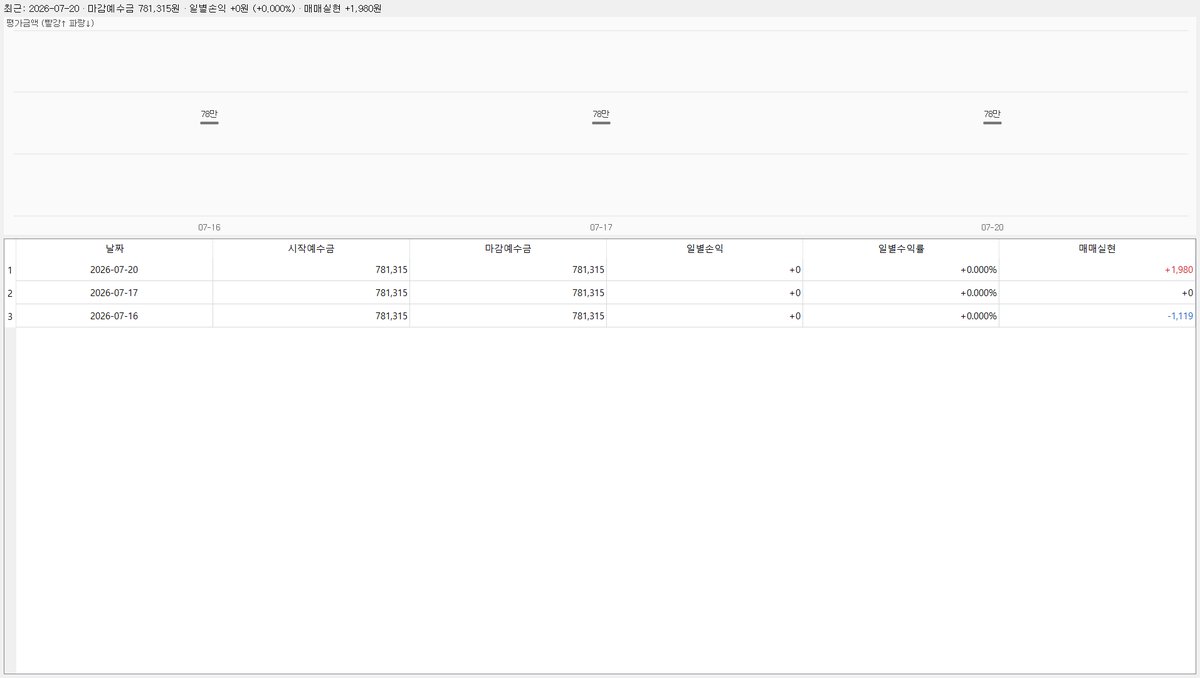Select 마감예수금 781,315 in the 2026-07-16 row
The image size is (1200, 678).
pos(508,316)
